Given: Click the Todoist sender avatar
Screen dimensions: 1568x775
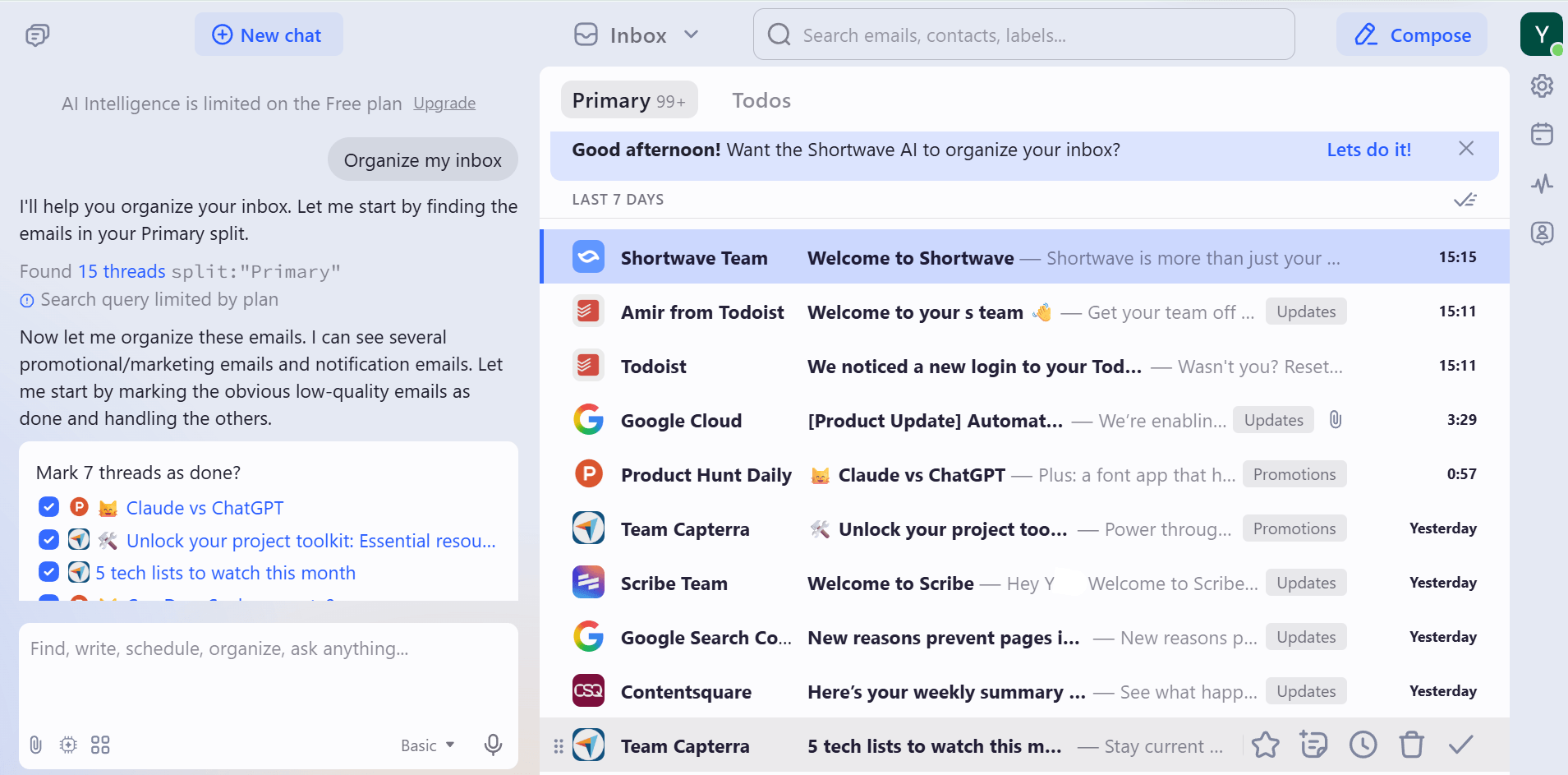Looking at the screenshot, I should click(x=588, y=366).
